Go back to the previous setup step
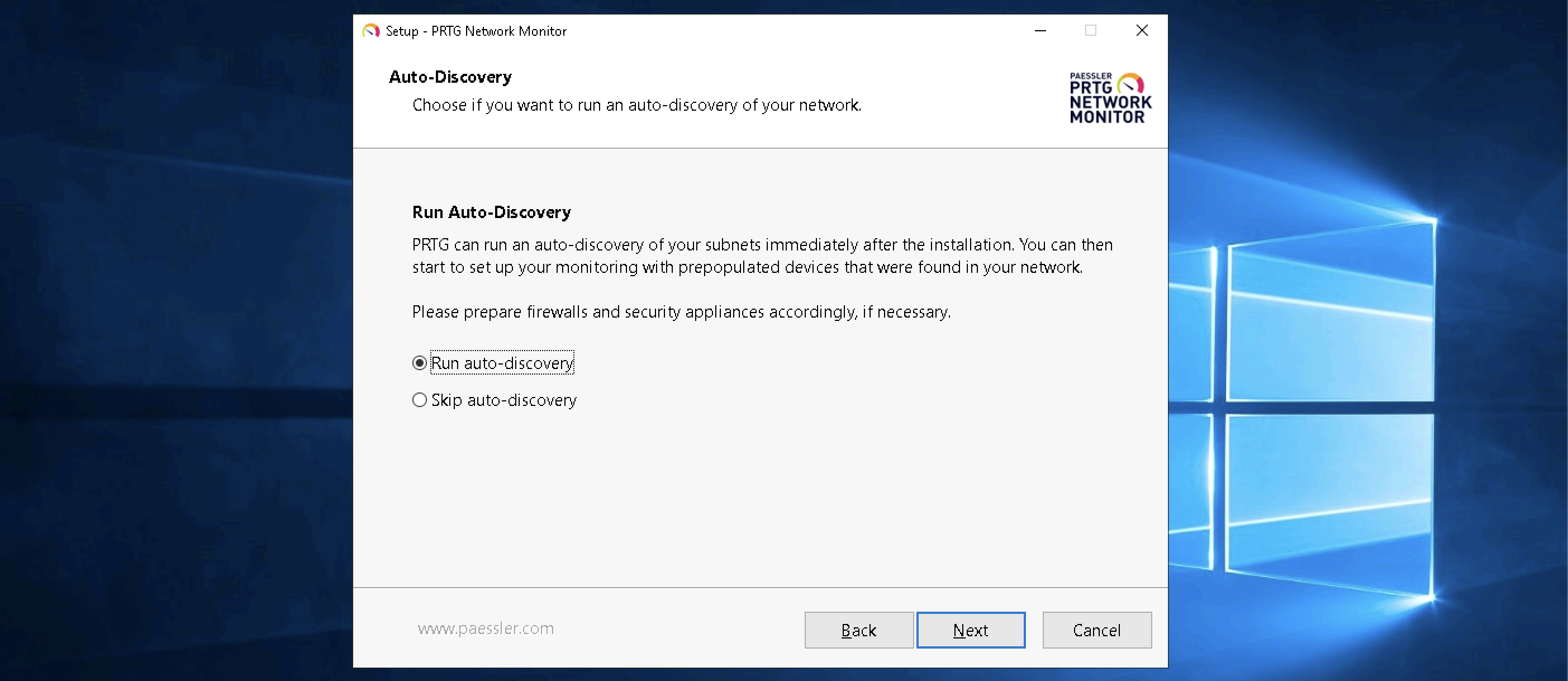1568x681 pixels. pyautogui.click(x=858, y=630)
